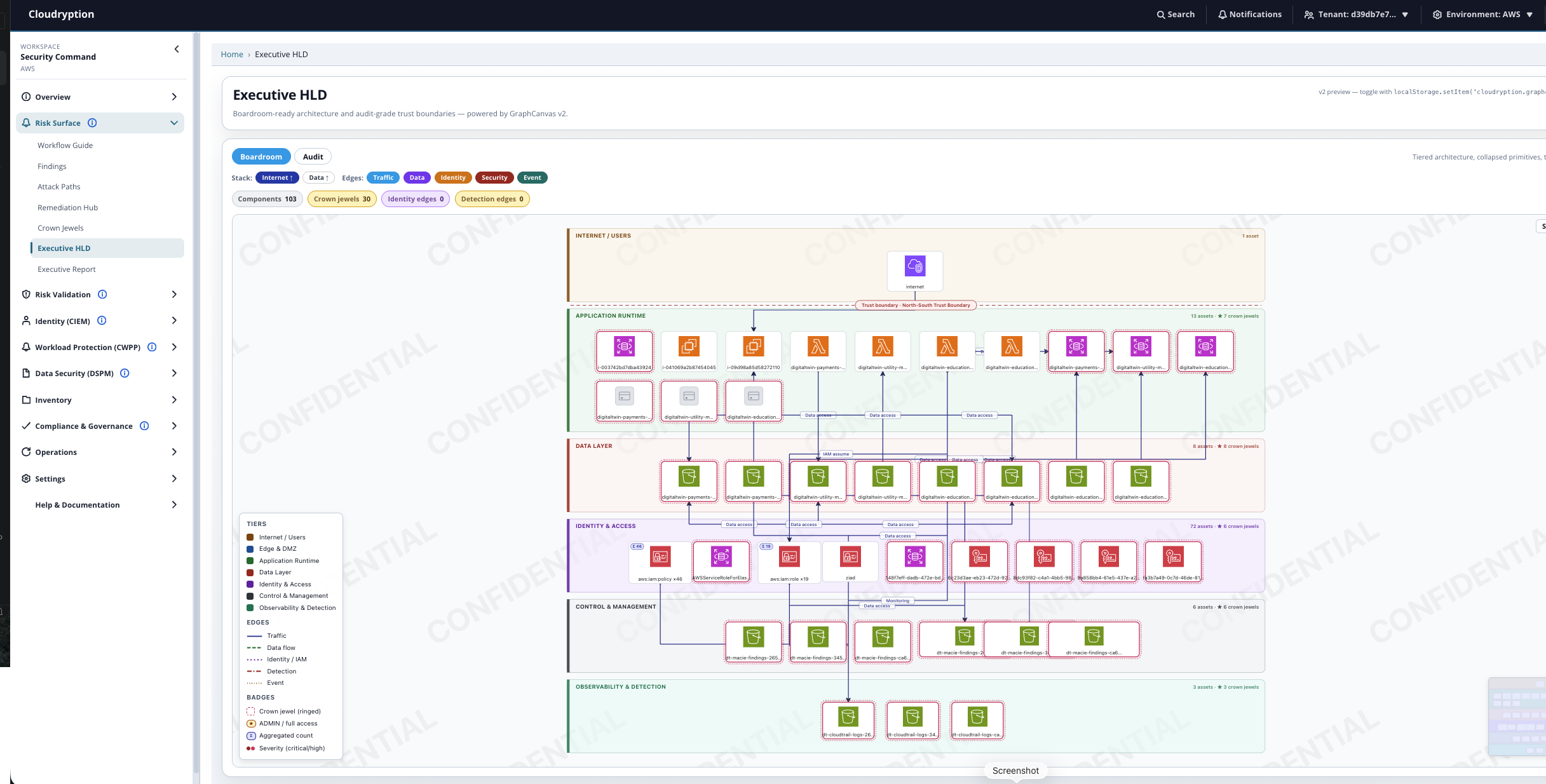This screenshot has width=1546, height=784.
Task: Select KMS key node 8dc93f82-c4a1-4bb5
Action: tap(1044, 562)
